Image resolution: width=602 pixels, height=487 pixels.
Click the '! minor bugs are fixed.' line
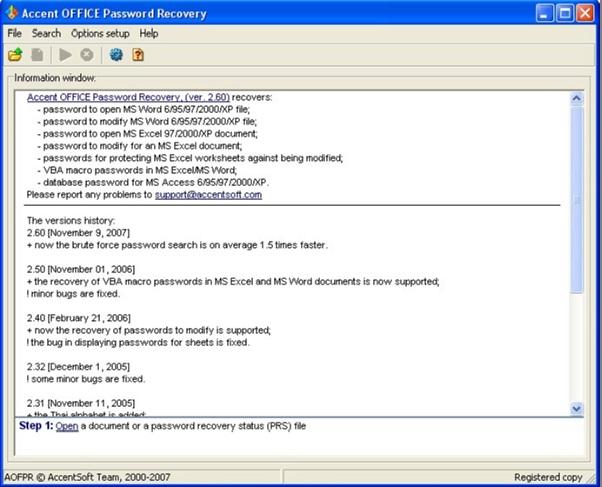[x=73, y=294]
